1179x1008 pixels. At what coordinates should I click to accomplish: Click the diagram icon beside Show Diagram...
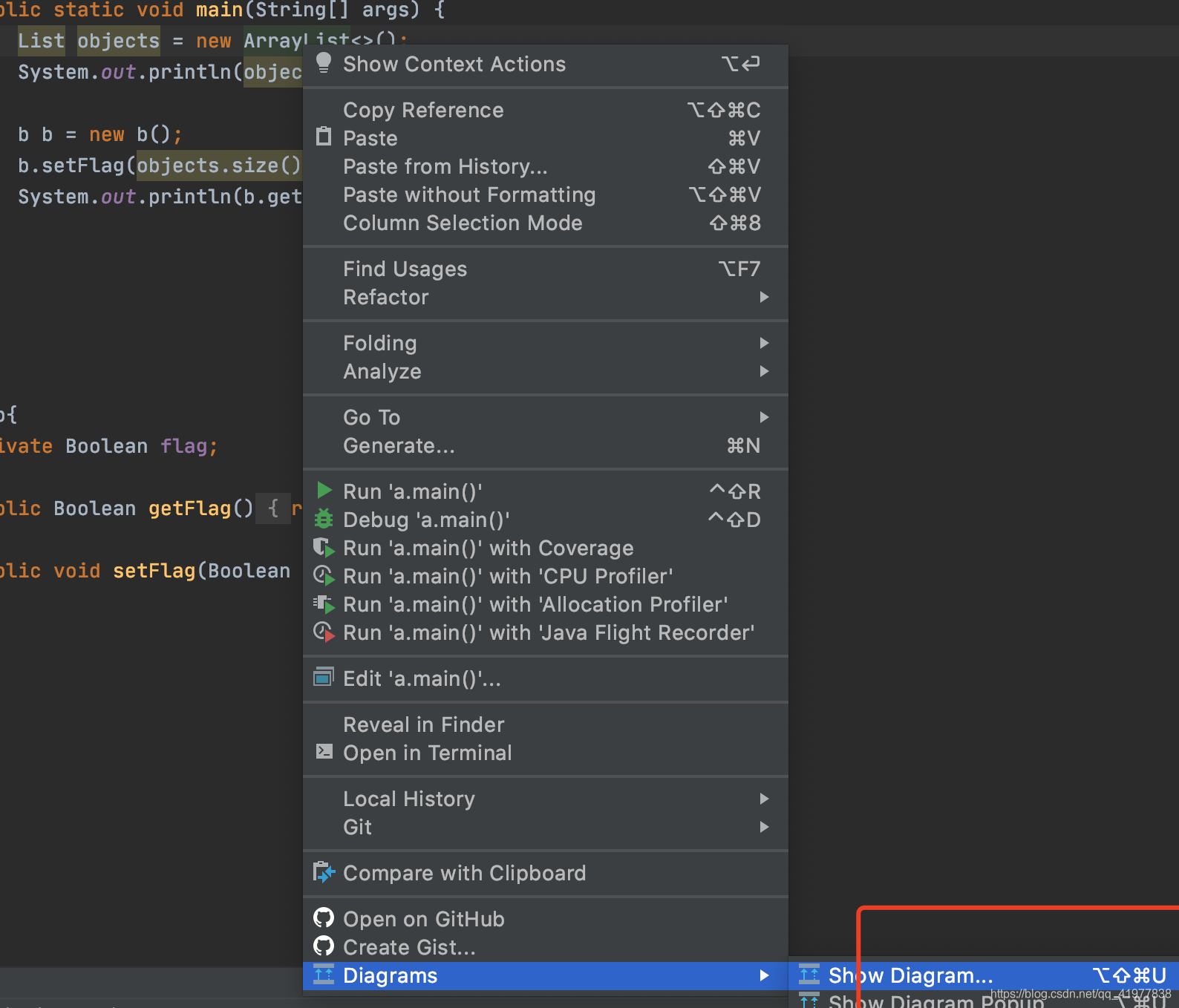(x=809, y=974)
